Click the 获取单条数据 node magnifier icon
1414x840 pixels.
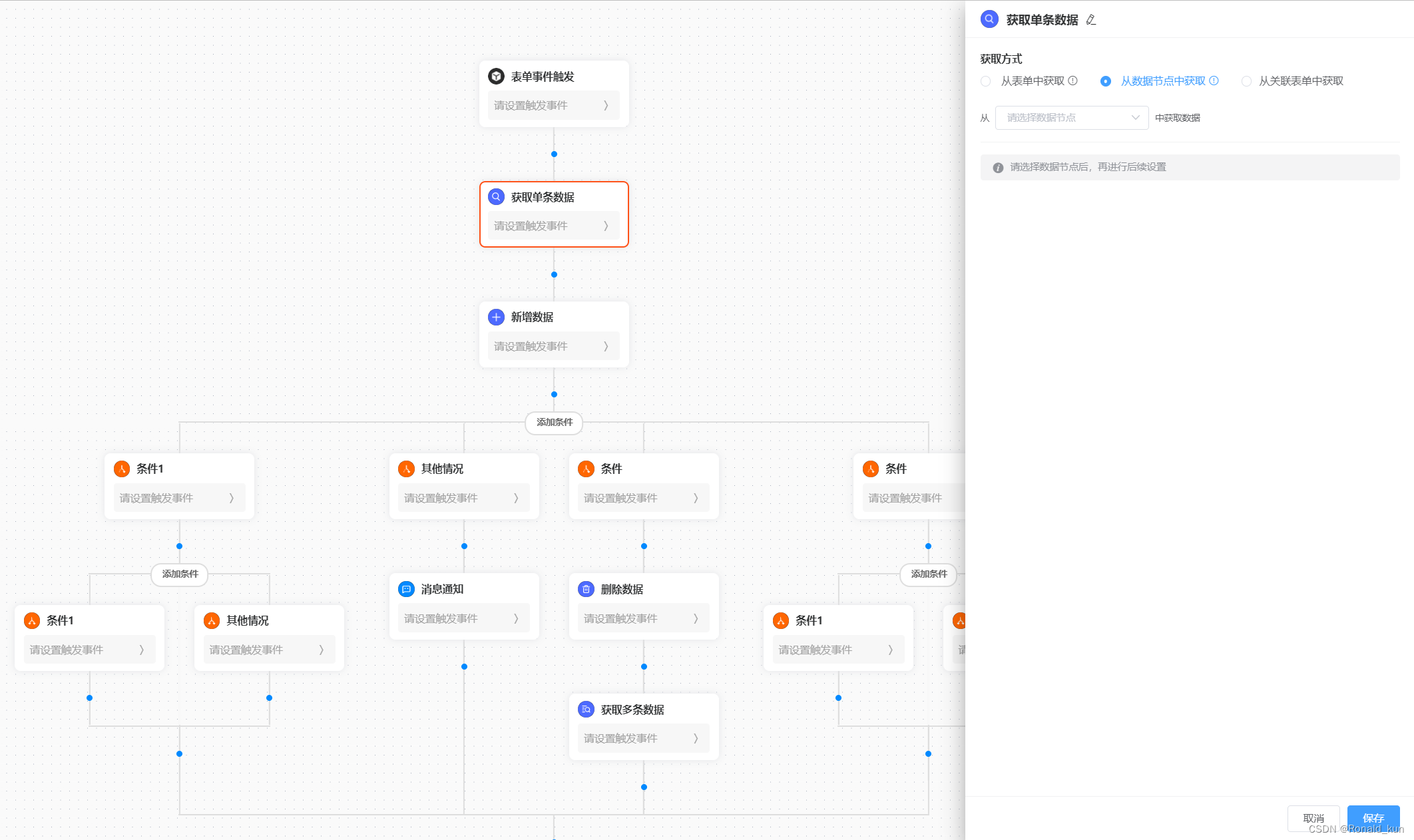(496, 197)
